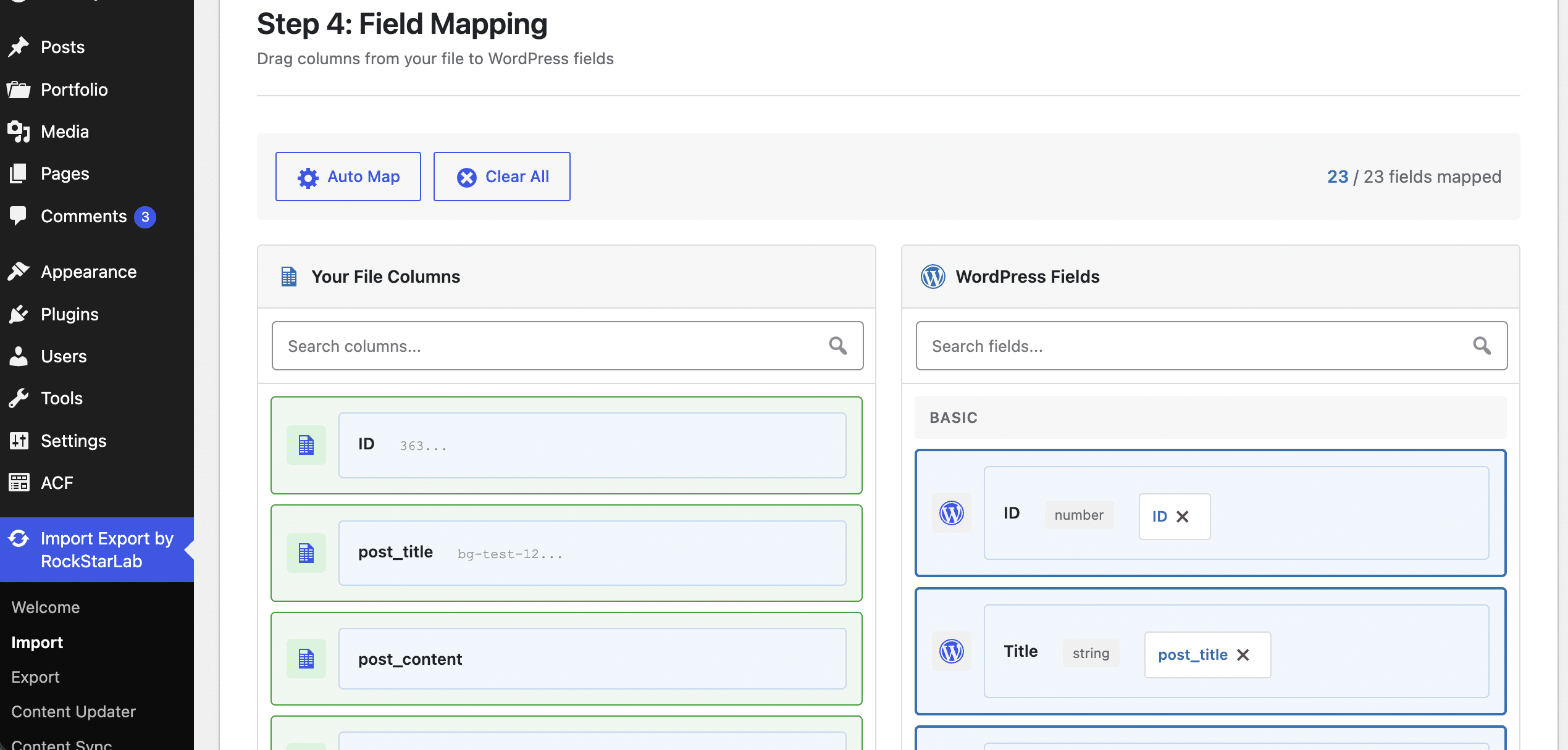Open the Pages menu
Screen dimensions: 1568x750
[x=97, y=173]
